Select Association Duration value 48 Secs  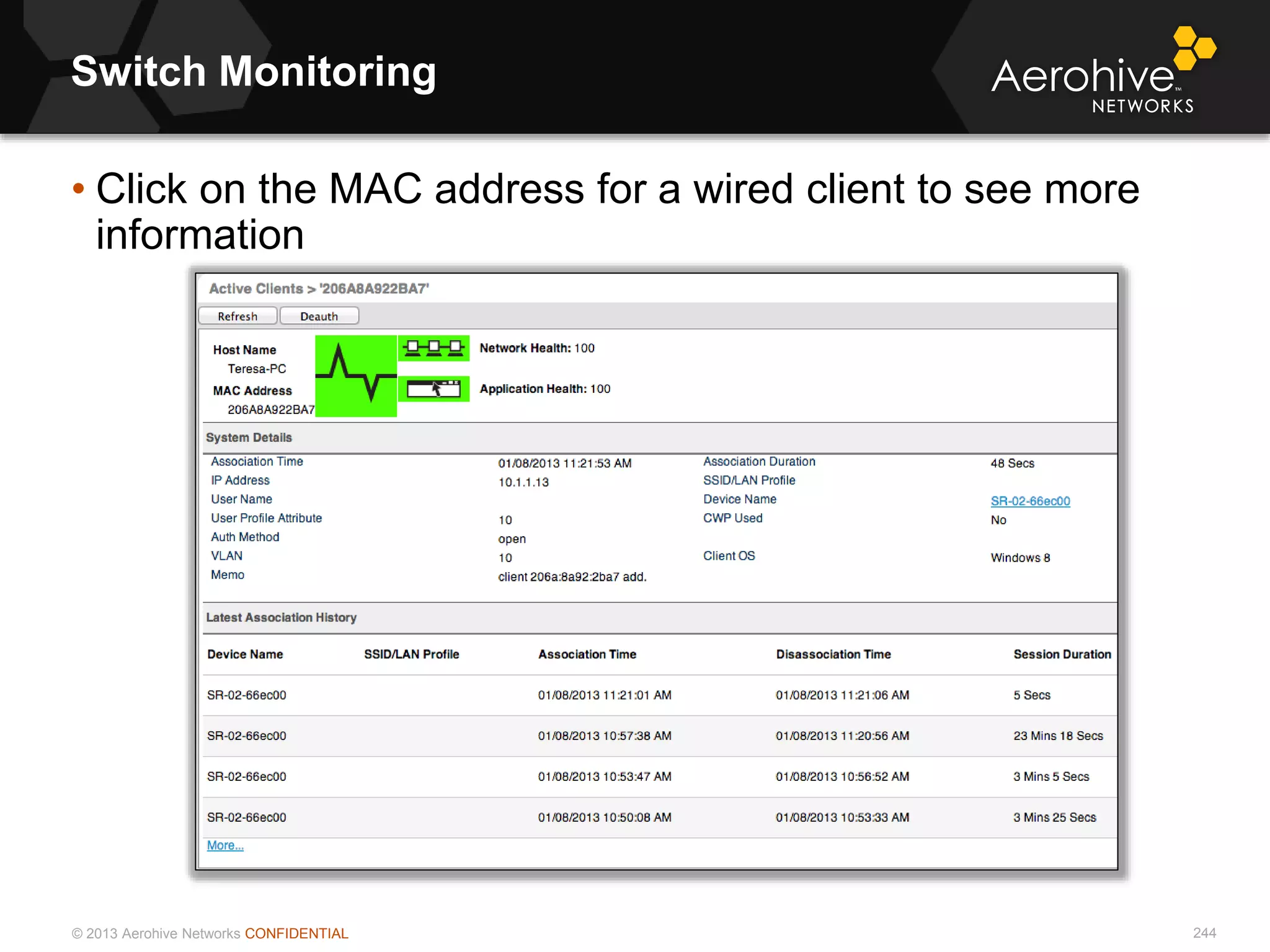pyautogui.click(x=1012, y=463)
